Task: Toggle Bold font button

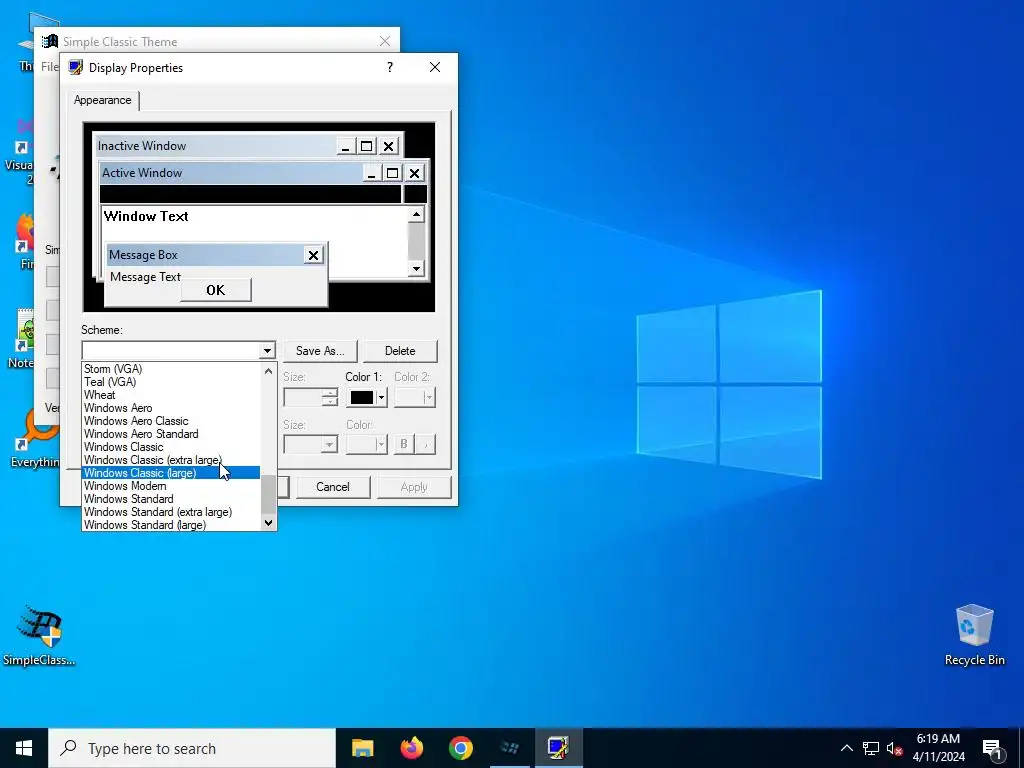Action: [x=404, y=445]
